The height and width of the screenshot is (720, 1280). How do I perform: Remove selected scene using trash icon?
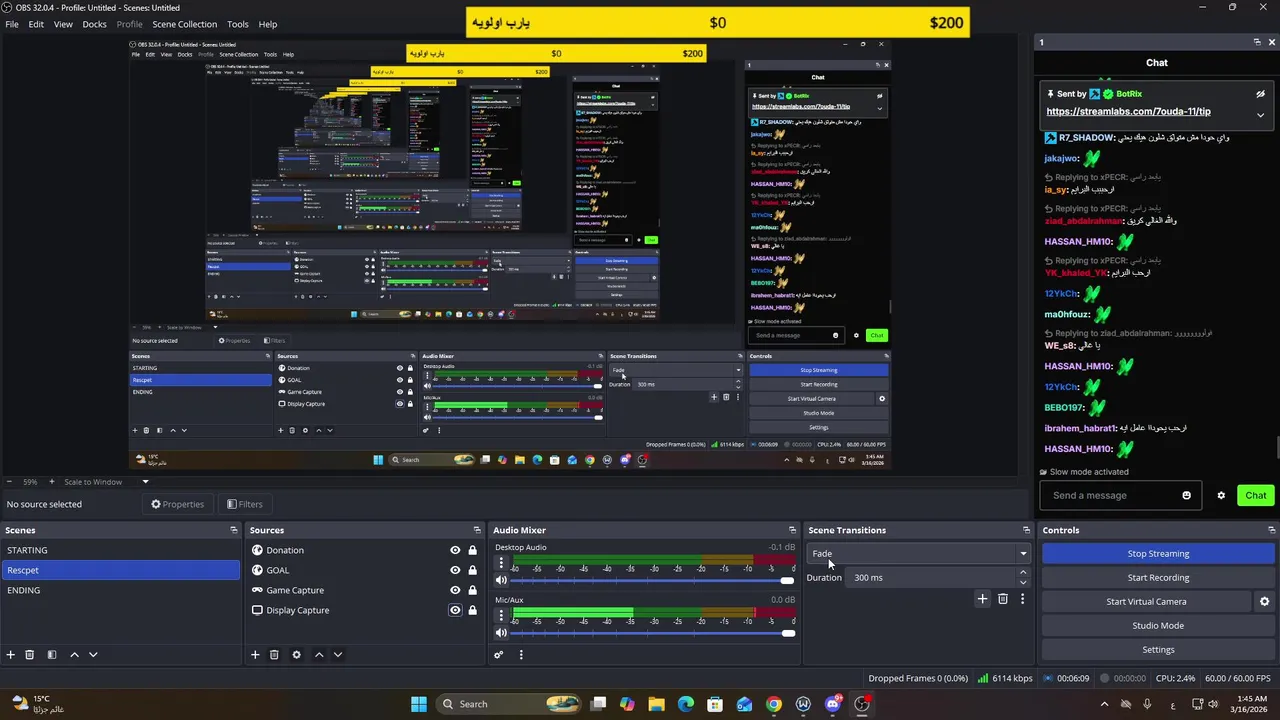[x=30, y=655]
